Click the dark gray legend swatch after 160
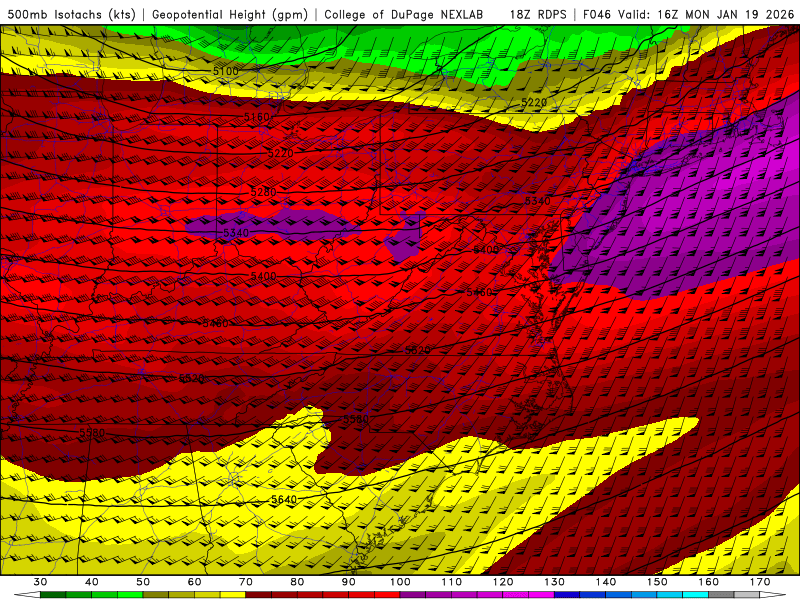The height and width of the screenshot is (600, 800). click(721, 595)
